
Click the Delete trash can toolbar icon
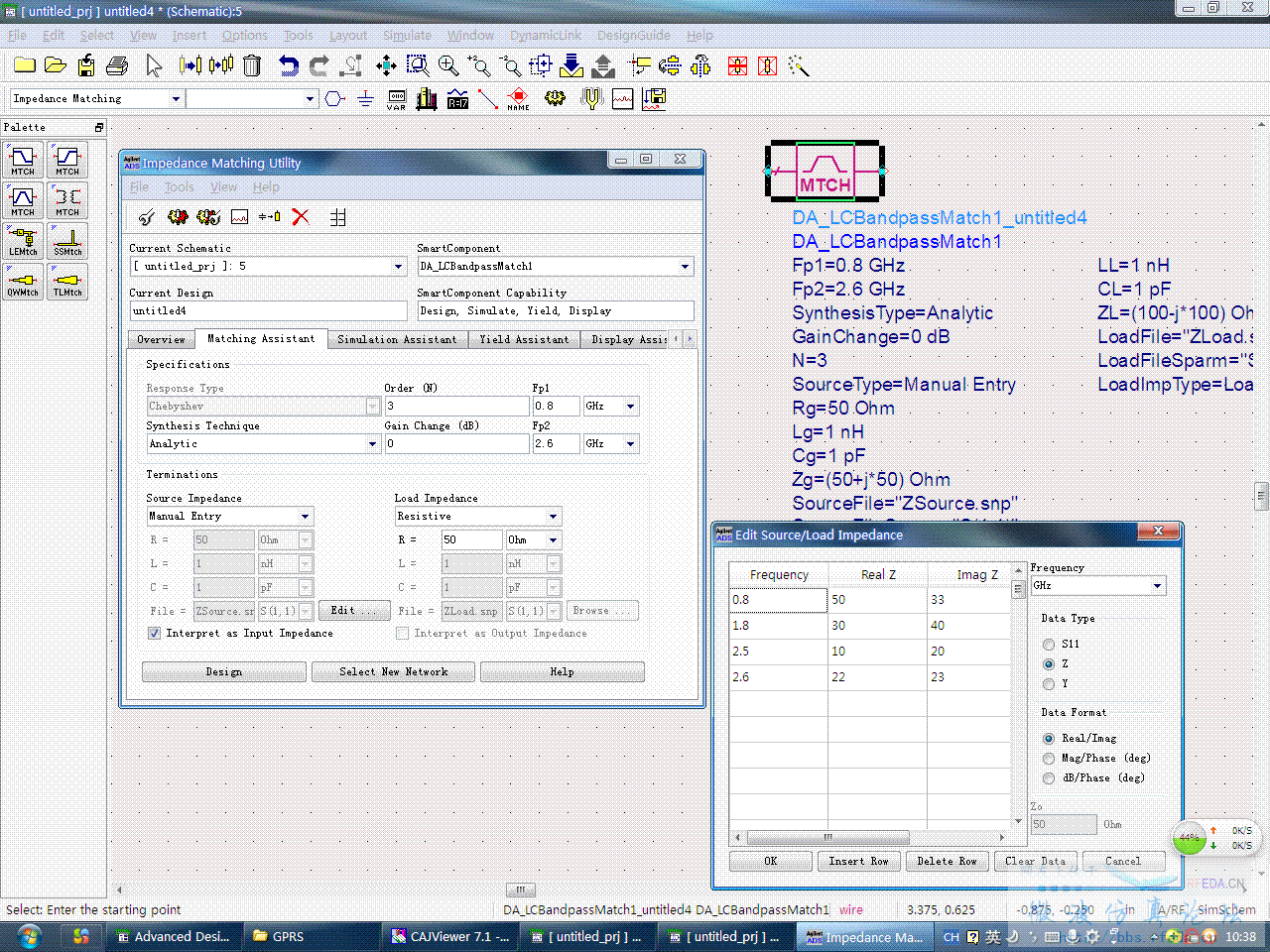pyautogui.click(x=252, y=65)
